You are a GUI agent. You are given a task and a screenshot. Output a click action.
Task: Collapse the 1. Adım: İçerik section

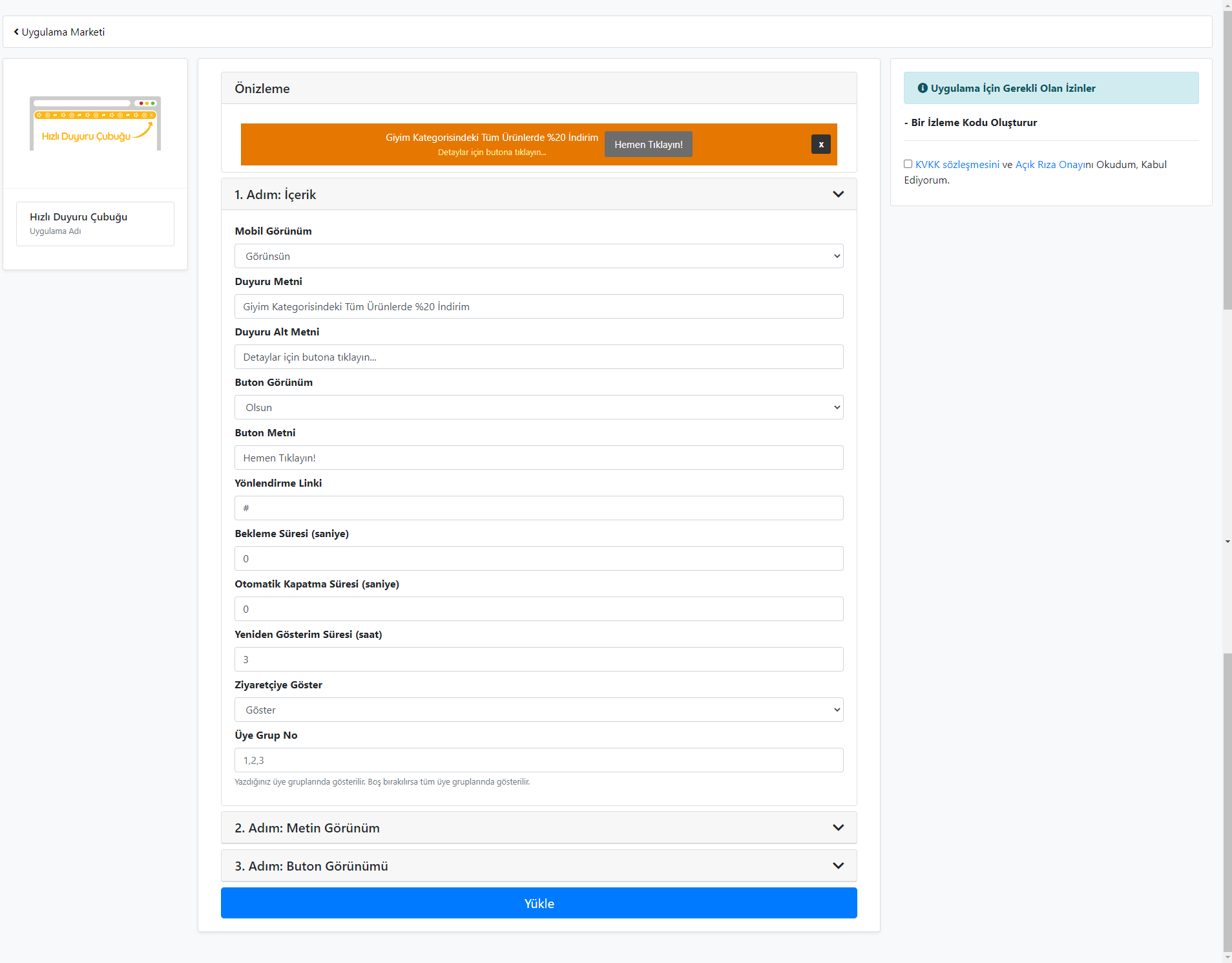[539, 195]
